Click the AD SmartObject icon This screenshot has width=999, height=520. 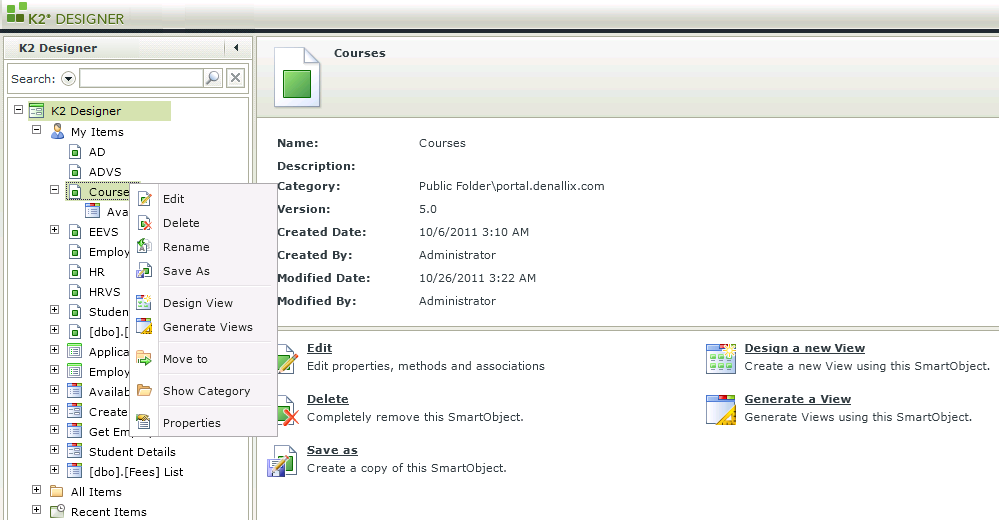coord(75,152)
